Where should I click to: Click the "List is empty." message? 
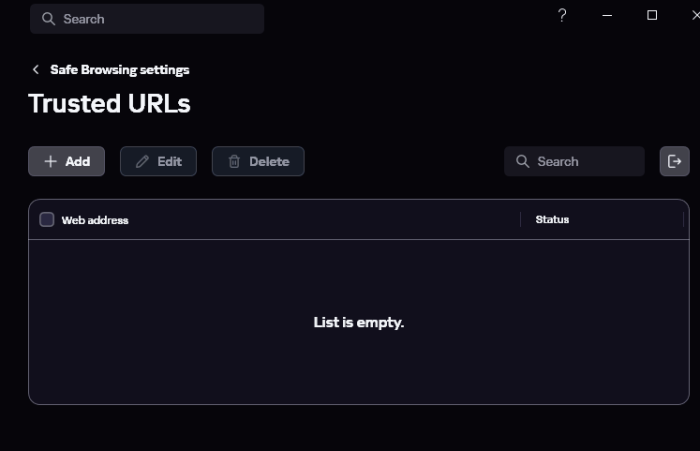pyautogui.click(x=358, y=323)
